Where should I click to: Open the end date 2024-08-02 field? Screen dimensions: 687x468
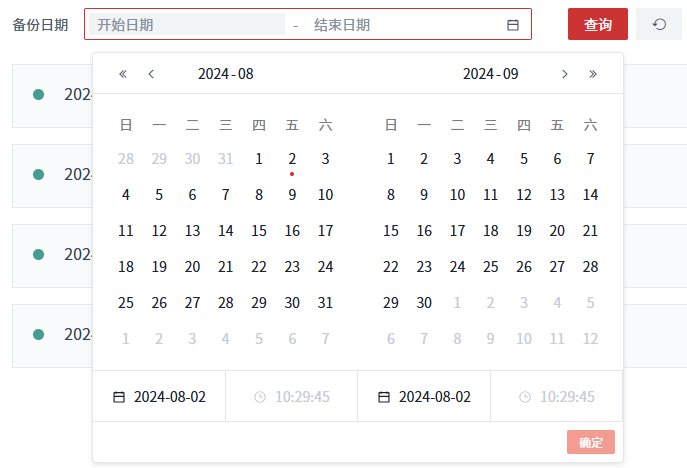pos(434,397)
